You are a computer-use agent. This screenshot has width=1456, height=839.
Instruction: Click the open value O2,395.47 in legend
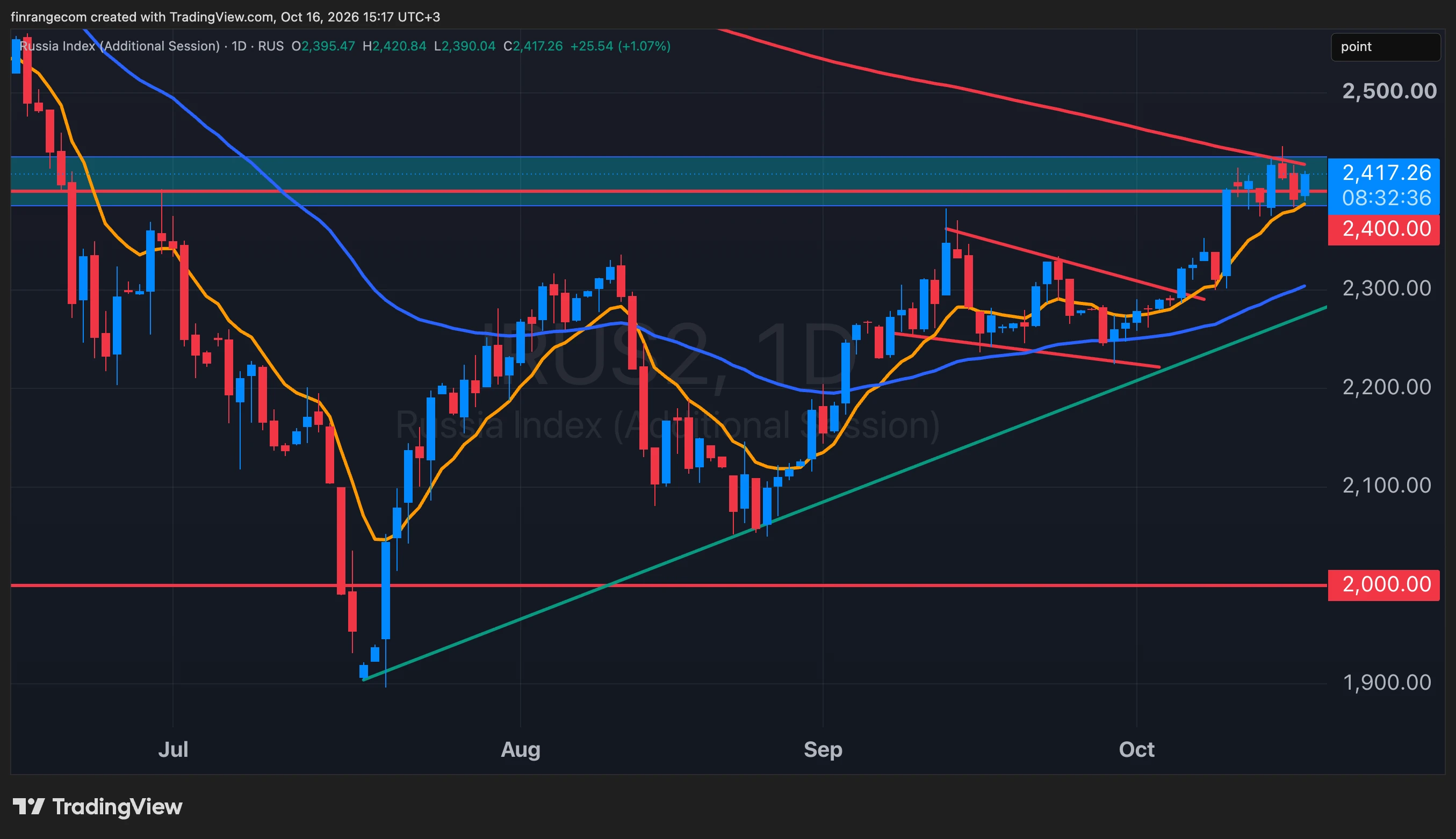tap(323, 46)
